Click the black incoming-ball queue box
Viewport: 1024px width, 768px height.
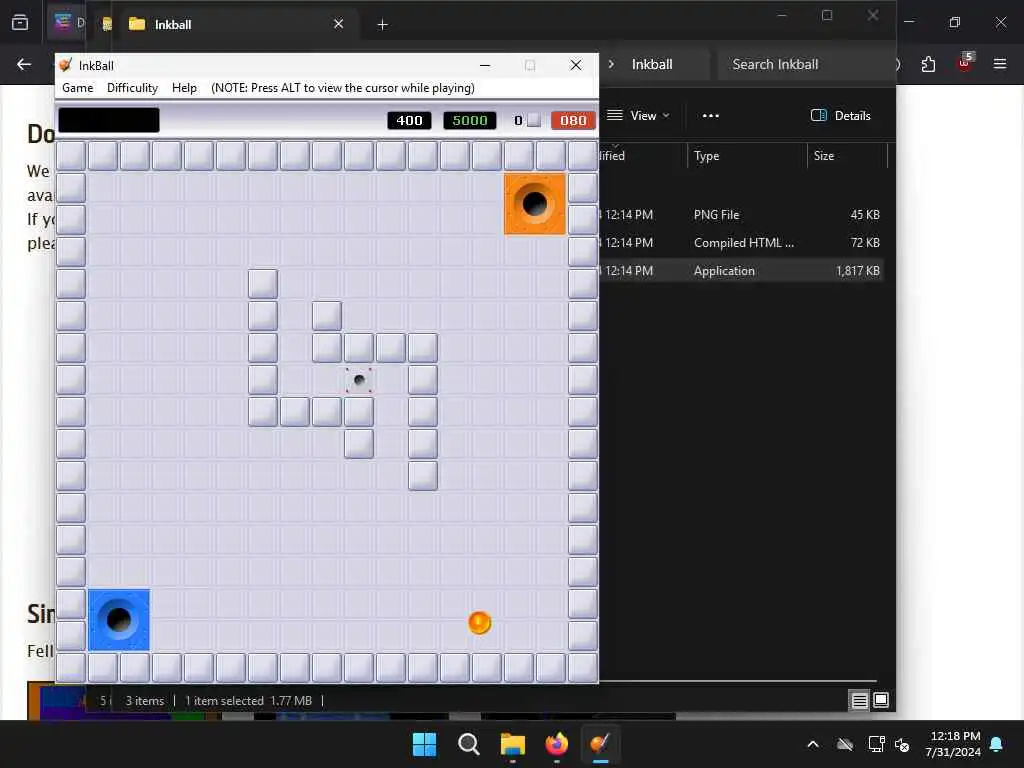(x=109, y=120)
